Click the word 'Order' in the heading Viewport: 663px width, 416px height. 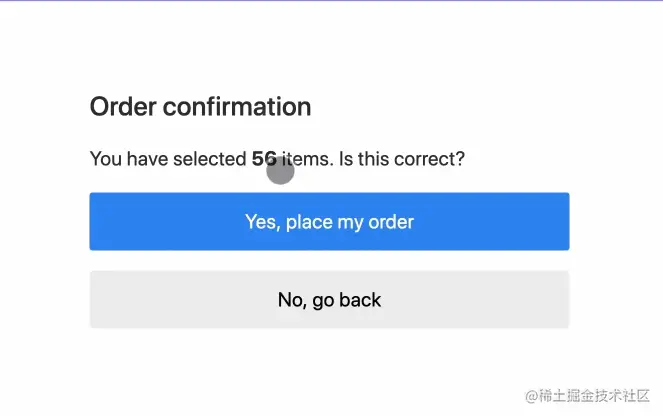(123, 106)
